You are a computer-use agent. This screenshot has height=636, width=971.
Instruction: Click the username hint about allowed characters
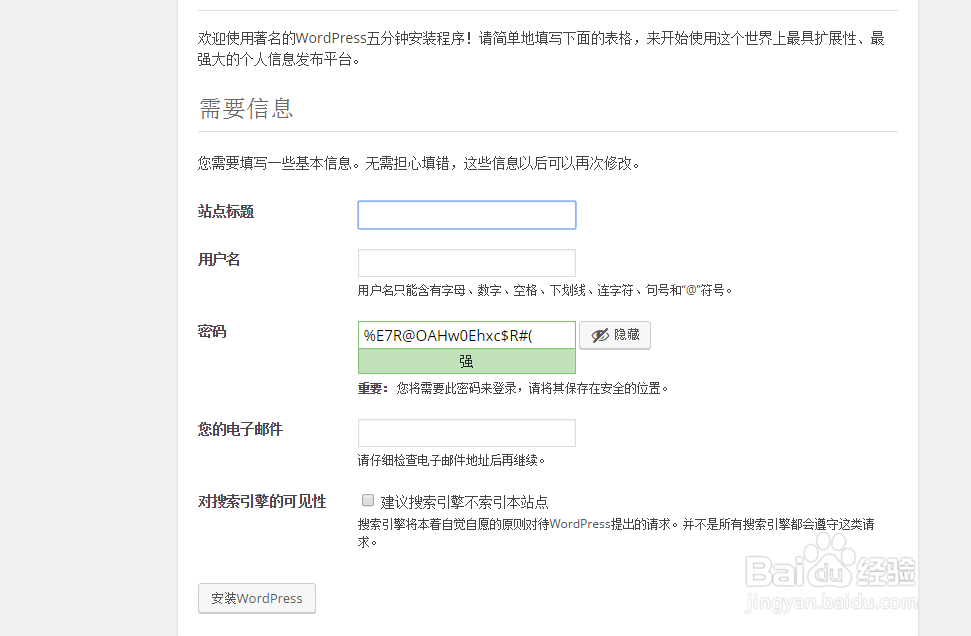click(545, 290)
